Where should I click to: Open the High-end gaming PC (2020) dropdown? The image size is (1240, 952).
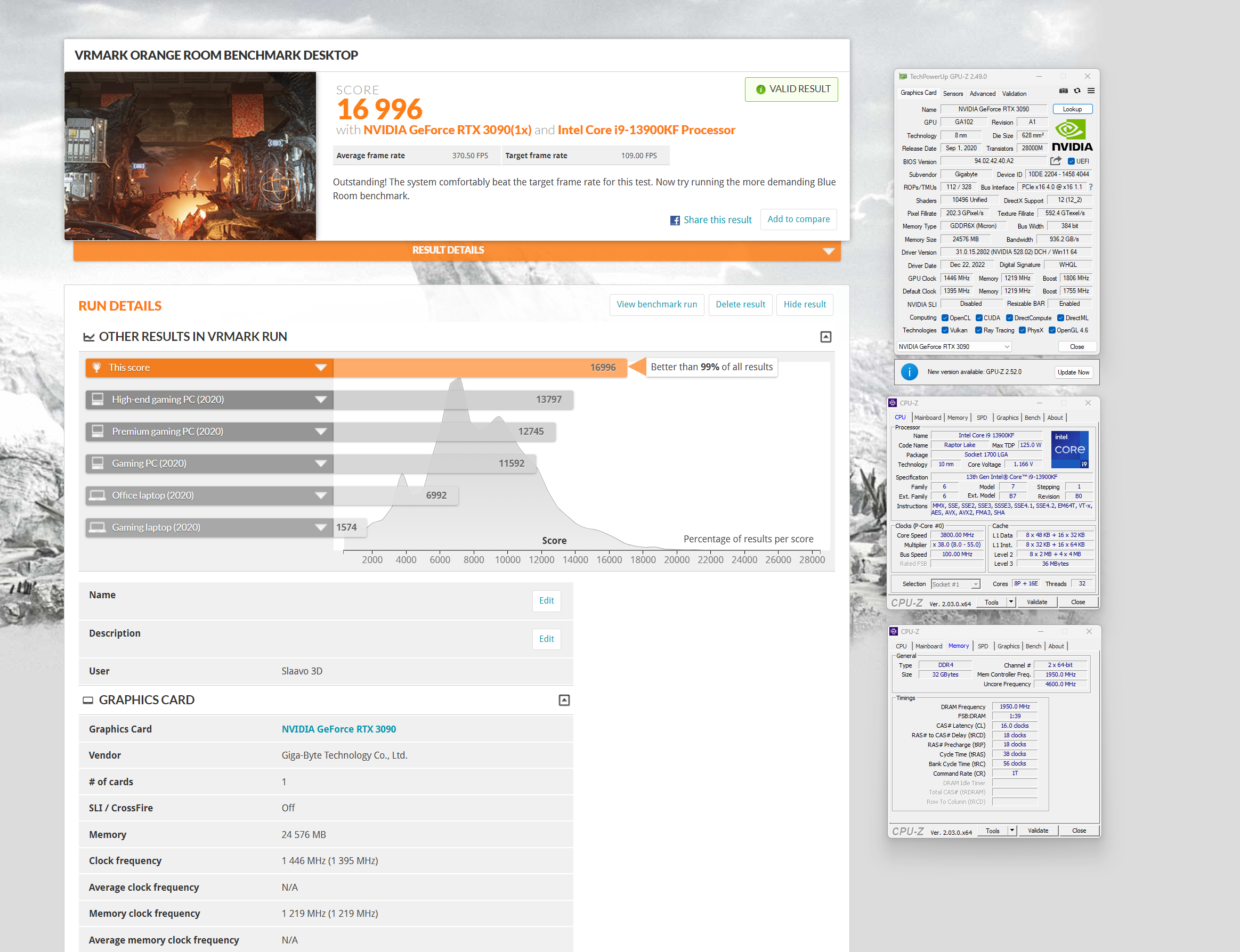coord(321,399)
